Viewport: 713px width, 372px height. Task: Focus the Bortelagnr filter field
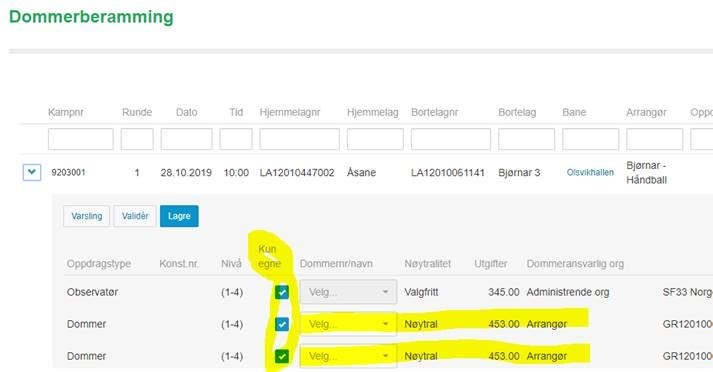pyautogui.click(x=451, y=139)
